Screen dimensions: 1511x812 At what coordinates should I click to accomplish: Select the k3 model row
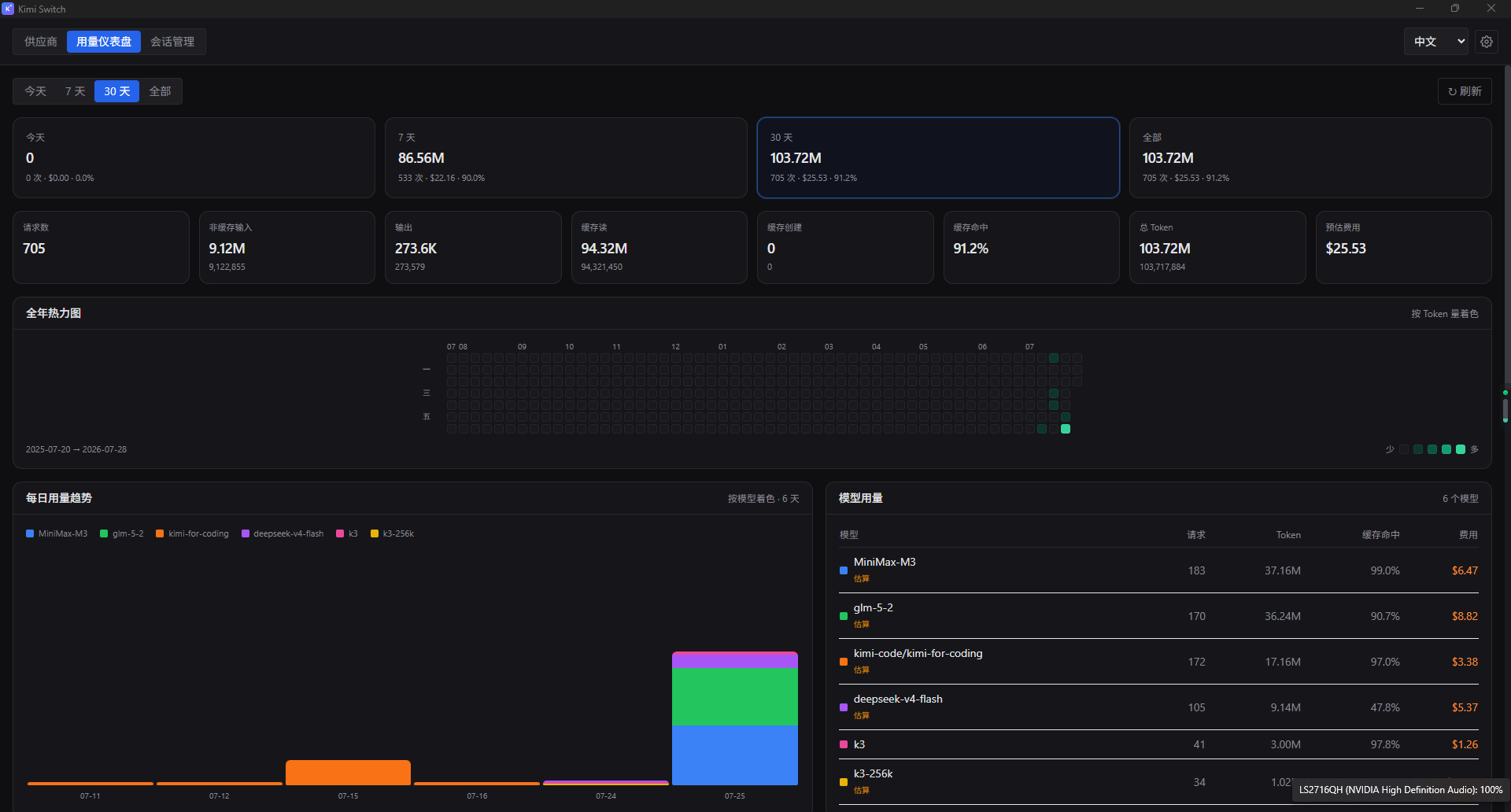(x=1158, y=744)
